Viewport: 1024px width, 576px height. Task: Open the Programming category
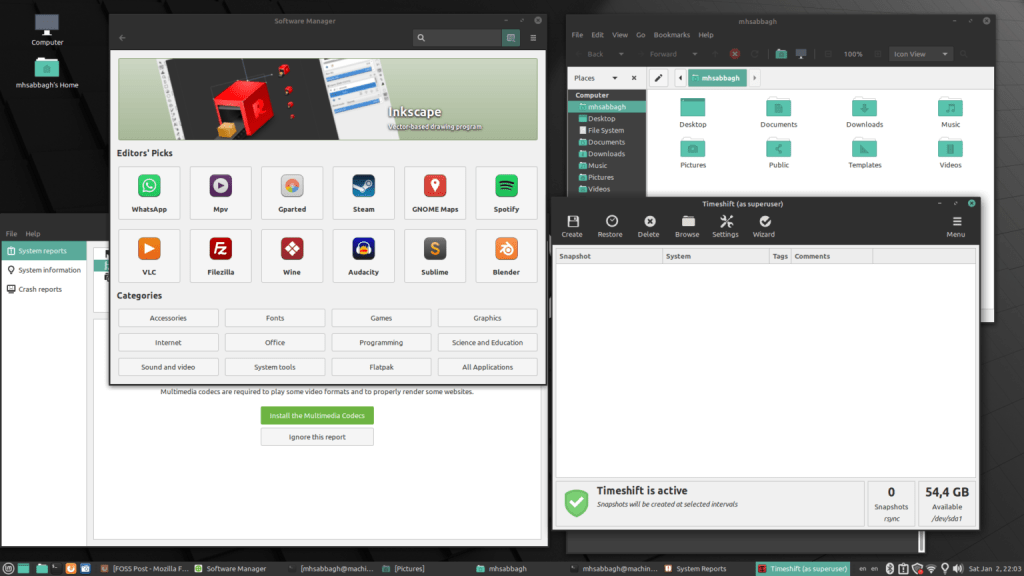[x=381, y=343]
